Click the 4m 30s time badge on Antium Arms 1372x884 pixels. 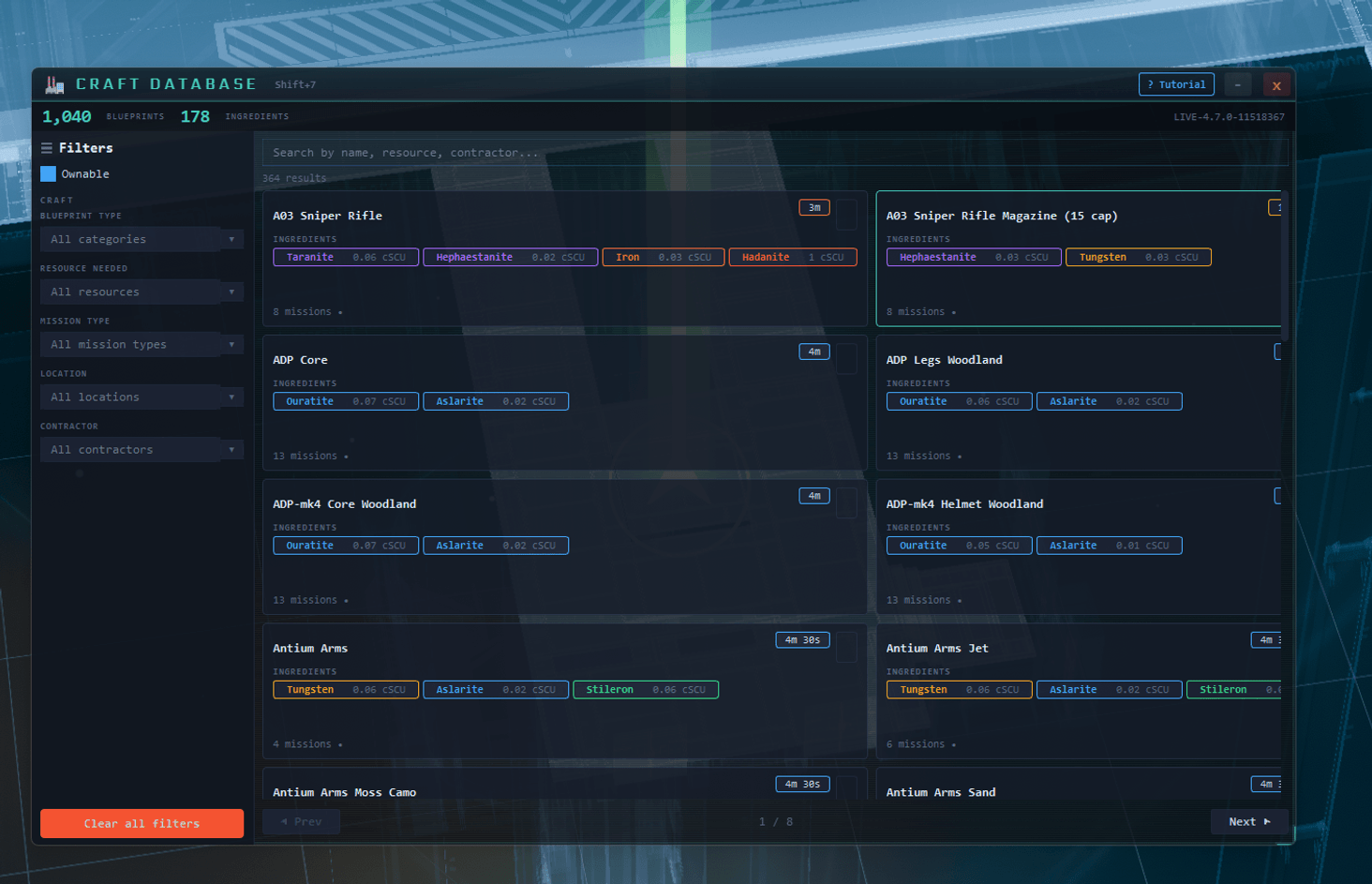pyautogui.click(x=802, y=640)
